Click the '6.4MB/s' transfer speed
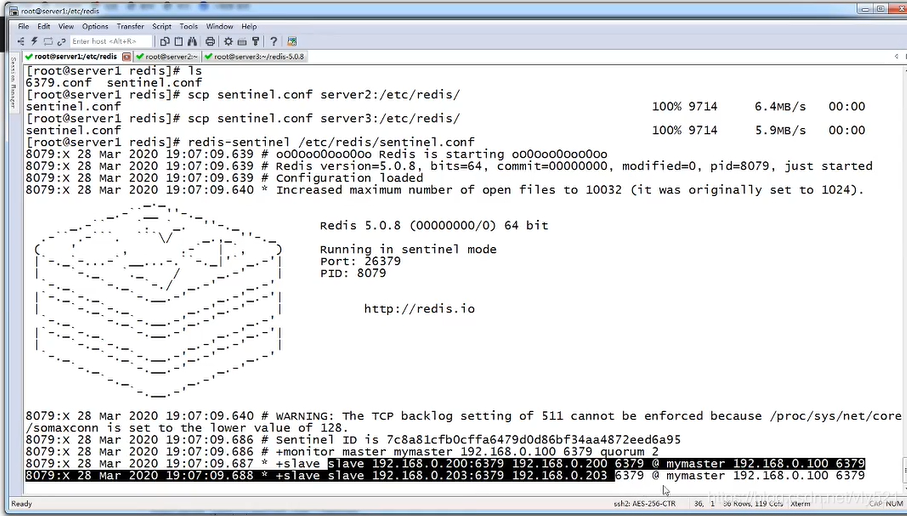907x516 pixels. pos(780,107)
